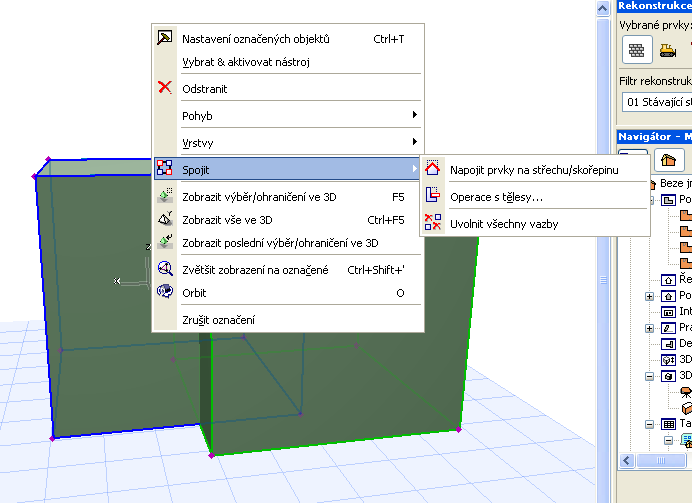
Task: Open the renovation filter dropdown 01 Stávající
Action: coord(657,102)
